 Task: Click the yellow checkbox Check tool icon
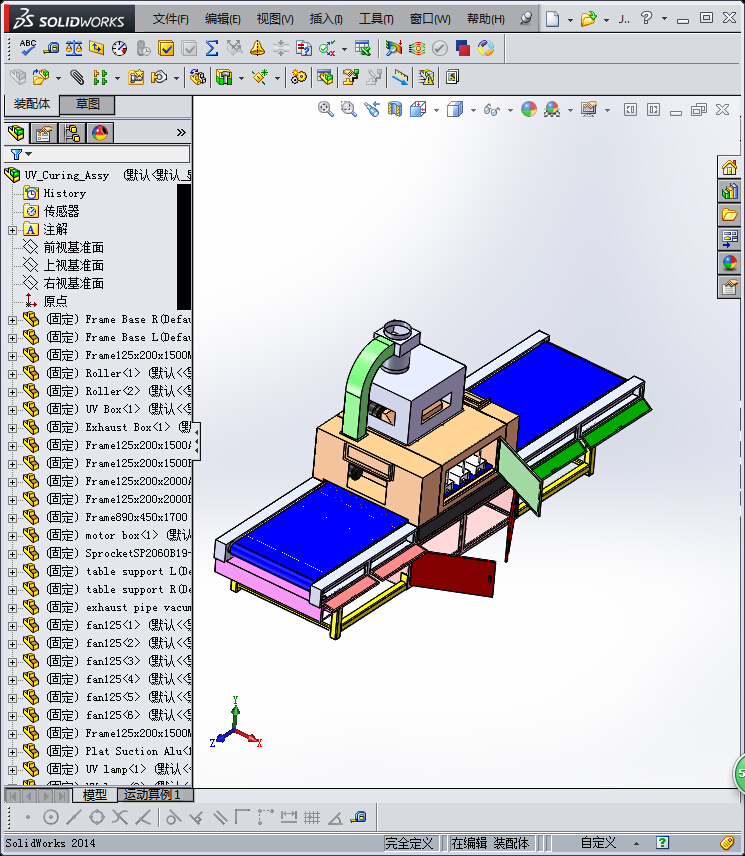tap(166, 48)
